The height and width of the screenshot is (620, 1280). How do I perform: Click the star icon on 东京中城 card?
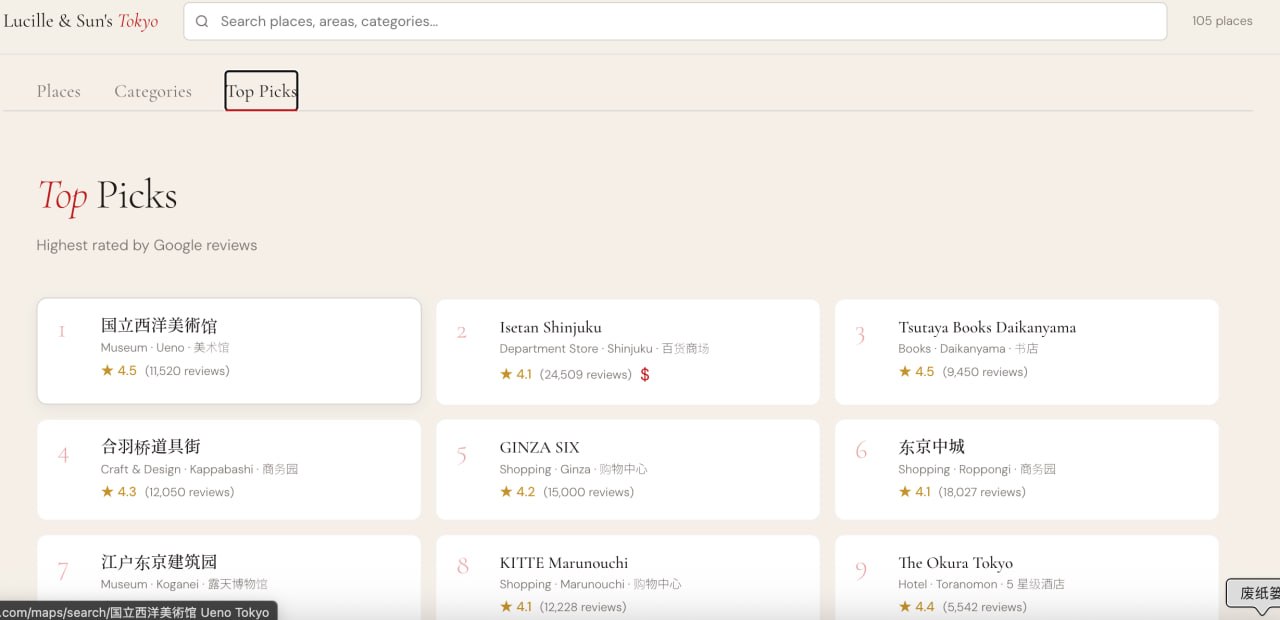tap(905, 492)
